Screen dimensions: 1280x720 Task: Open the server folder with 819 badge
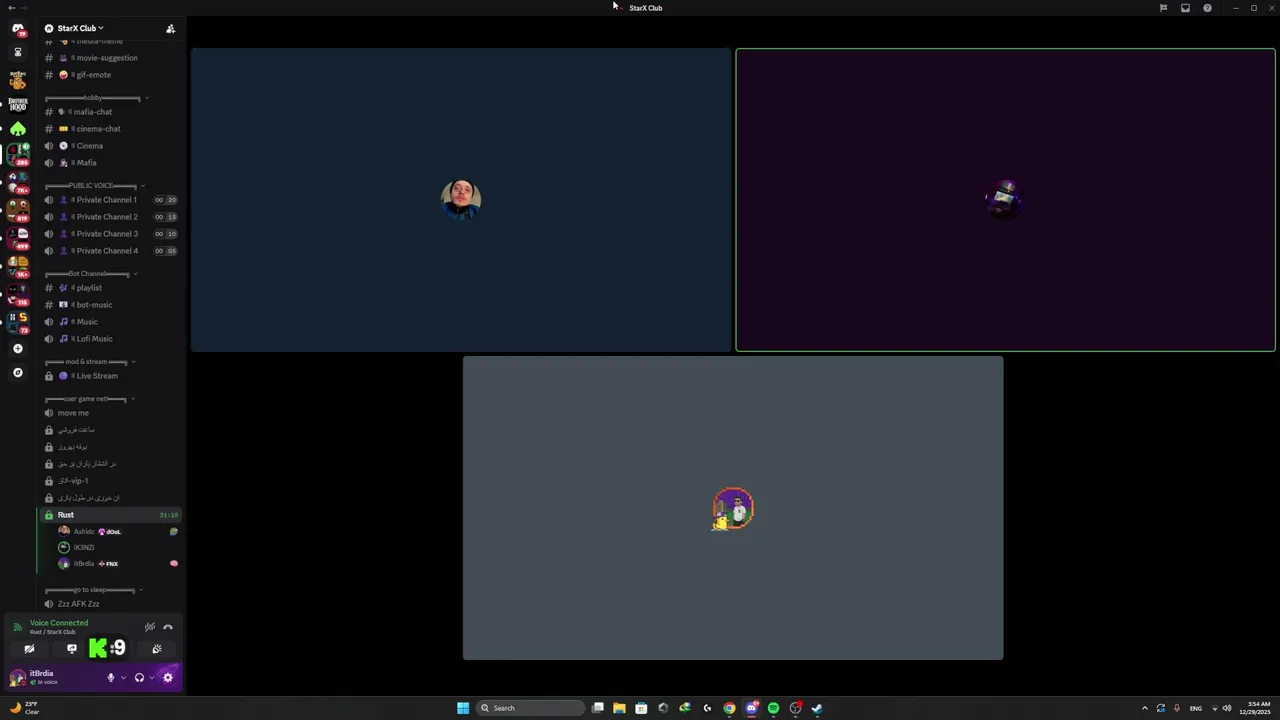pos(18,210)
